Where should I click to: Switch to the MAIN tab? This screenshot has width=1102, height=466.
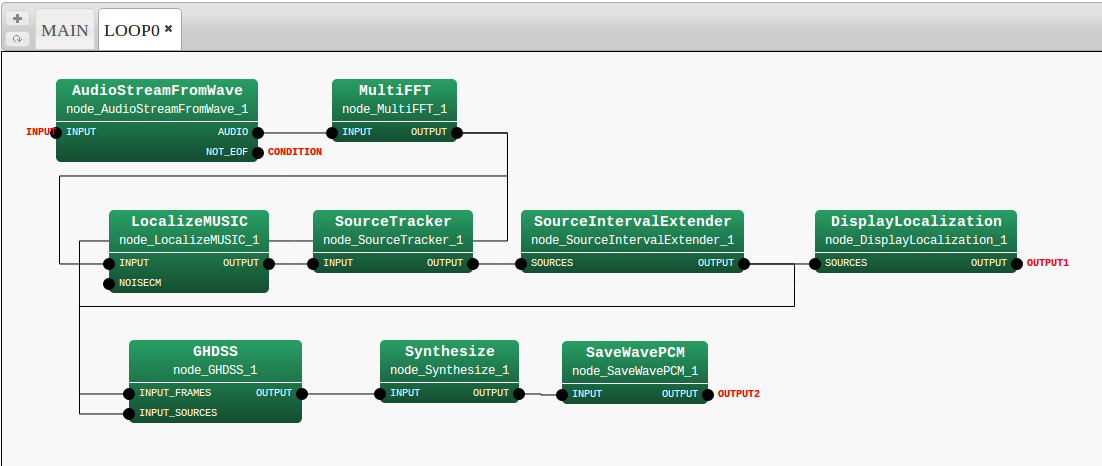(65, 30)
